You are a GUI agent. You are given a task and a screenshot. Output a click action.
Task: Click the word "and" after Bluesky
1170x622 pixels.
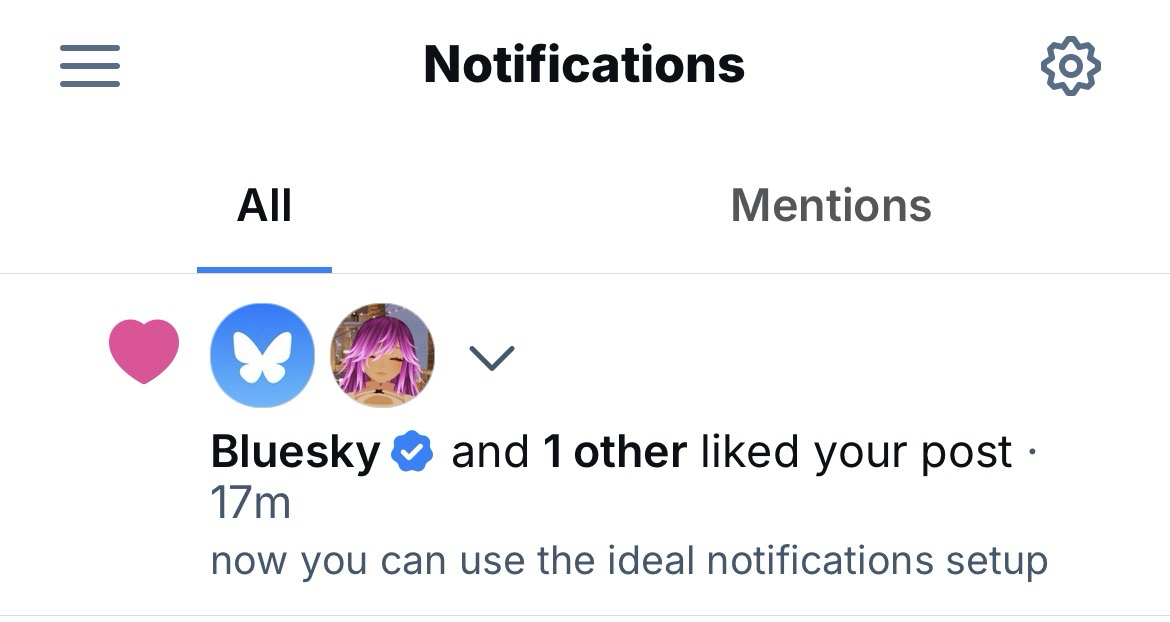[x=489, y=454]
